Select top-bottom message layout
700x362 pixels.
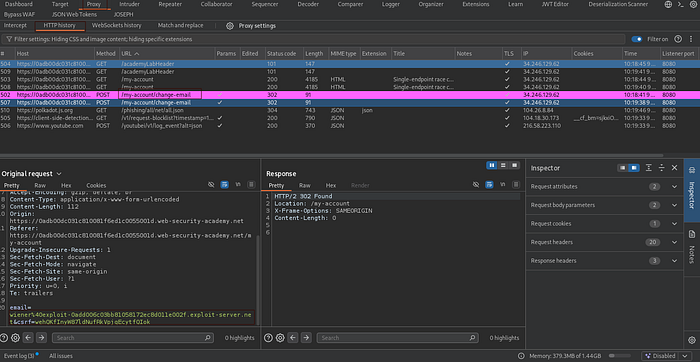(x=503, y=165)
